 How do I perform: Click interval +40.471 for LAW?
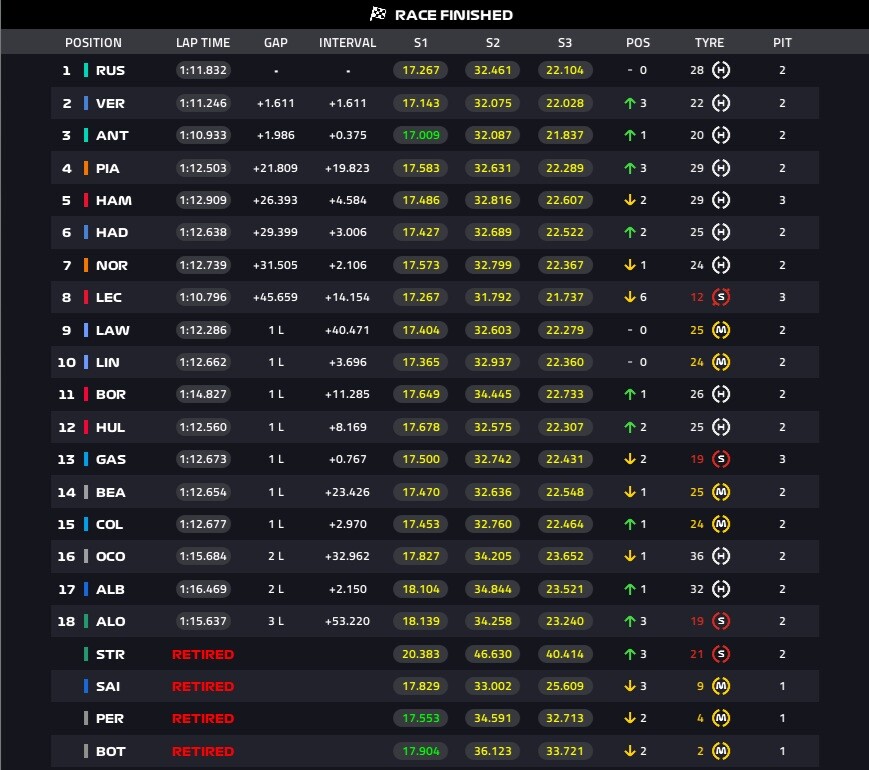pos(347,330)
